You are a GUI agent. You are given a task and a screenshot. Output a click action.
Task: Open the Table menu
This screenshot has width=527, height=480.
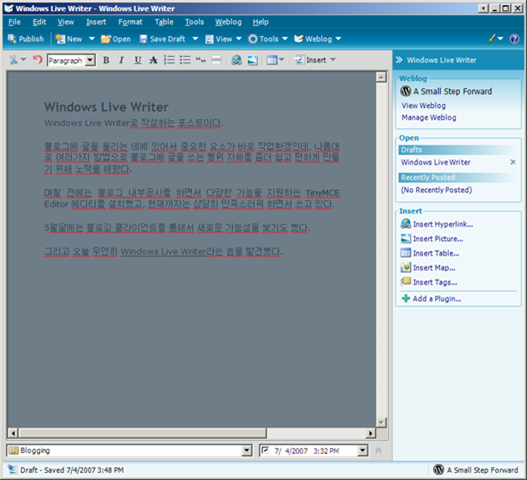click(164, 22)
